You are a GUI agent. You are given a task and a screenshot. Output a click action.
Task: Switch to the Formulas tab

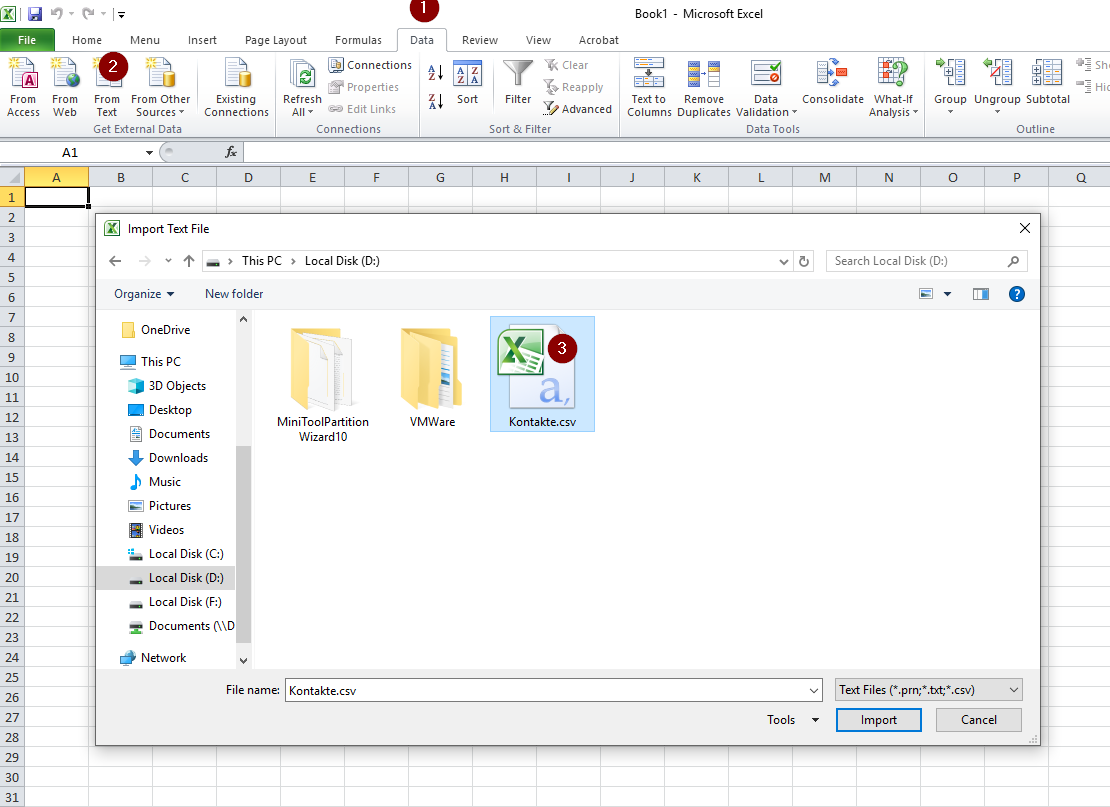tap(358, 40)
